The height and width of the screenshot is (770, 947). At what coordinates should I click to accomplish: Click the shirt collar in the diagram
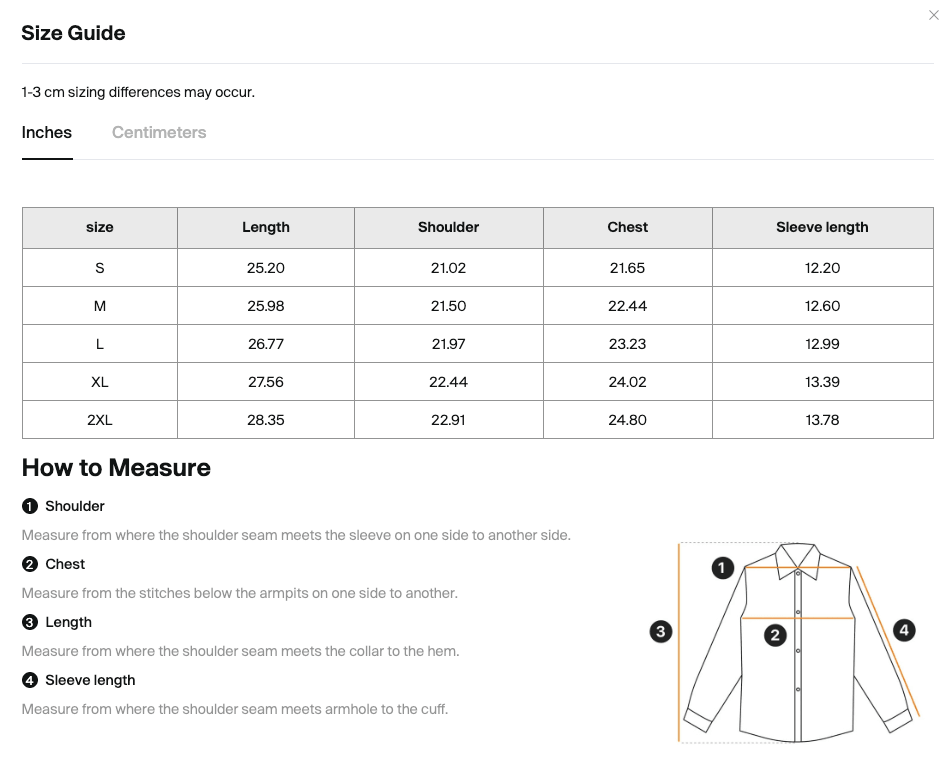pos(798,561)
